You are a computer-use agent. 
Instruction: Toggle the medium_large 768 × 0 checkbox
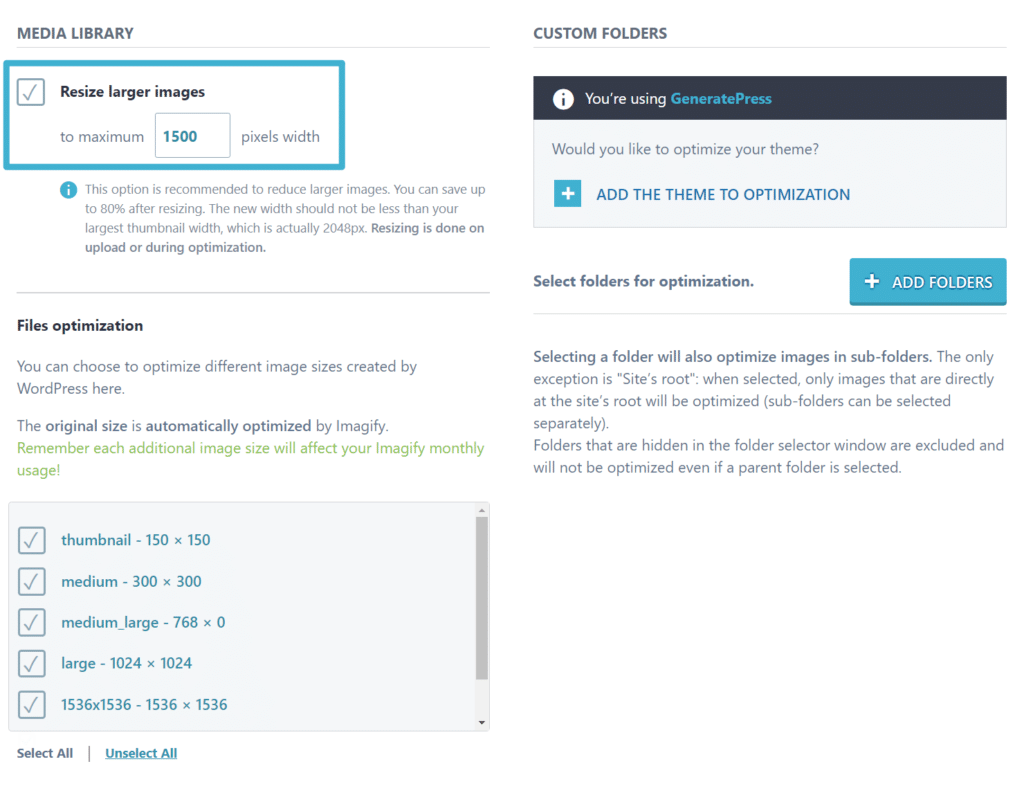point(32,622)
